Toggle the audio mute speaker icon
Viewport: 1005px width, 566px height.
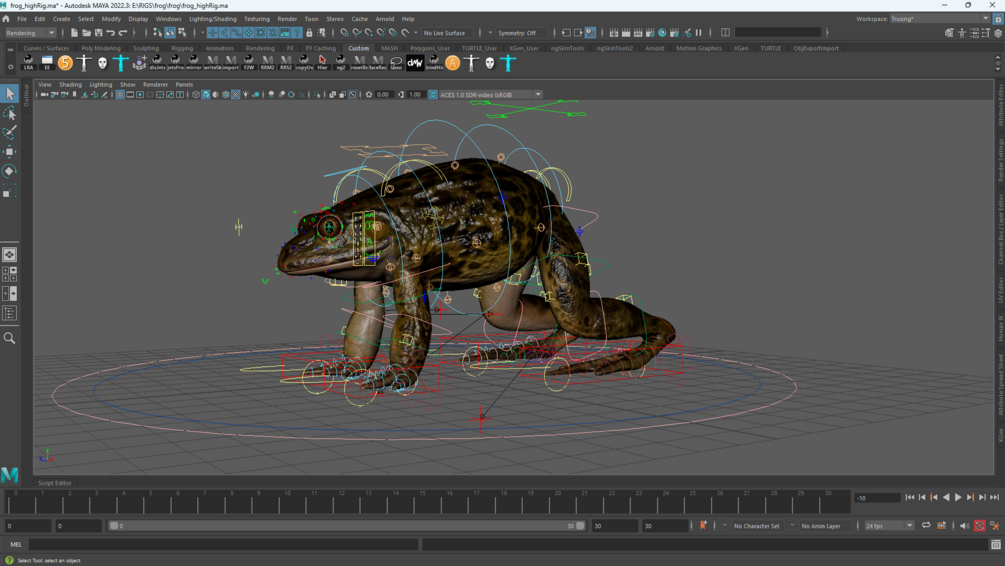(x=963, y=525)
